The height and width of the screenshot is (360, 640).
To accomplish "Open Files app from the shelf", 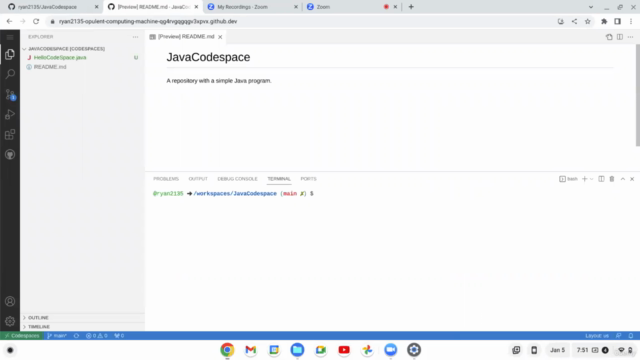I will (297, 350).
